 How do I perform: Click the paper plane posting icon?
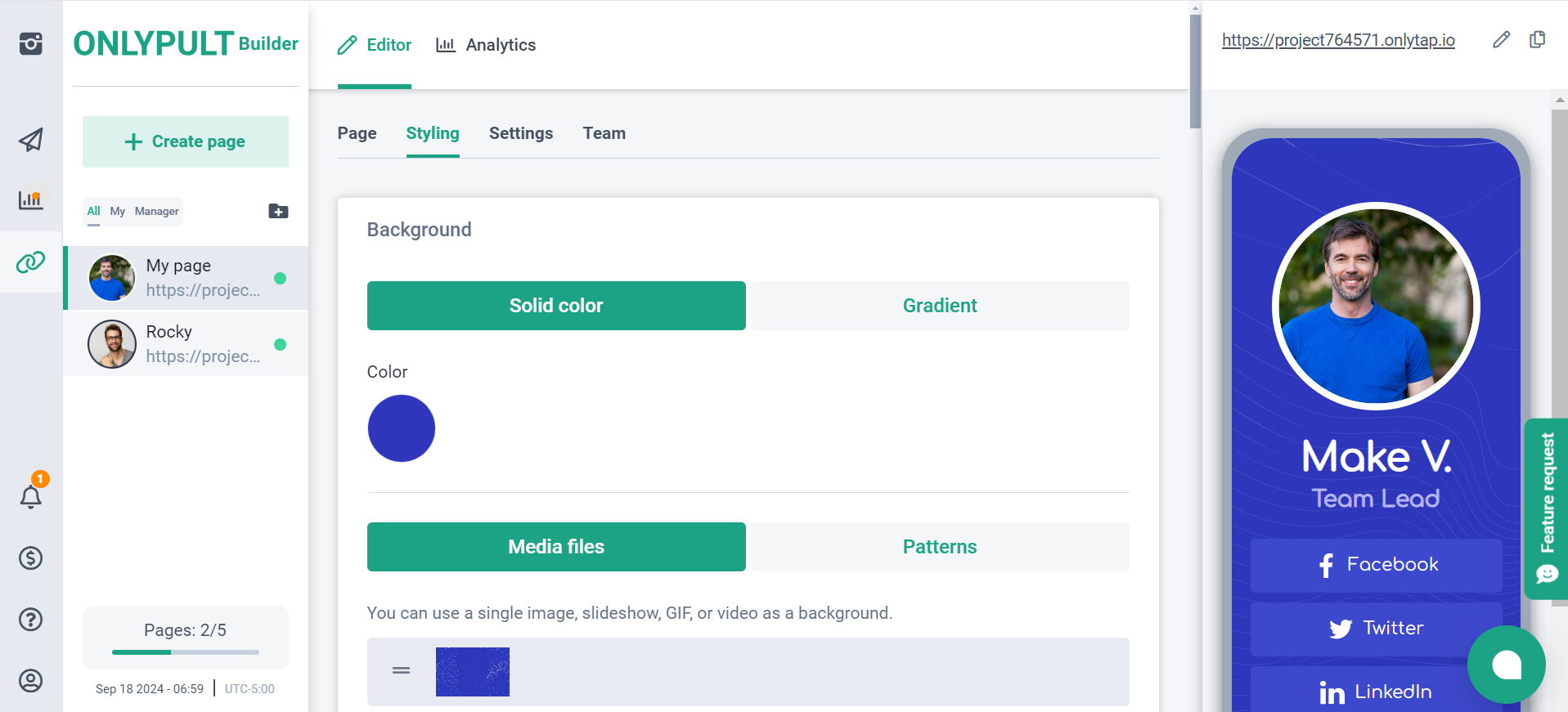[31, 140]
